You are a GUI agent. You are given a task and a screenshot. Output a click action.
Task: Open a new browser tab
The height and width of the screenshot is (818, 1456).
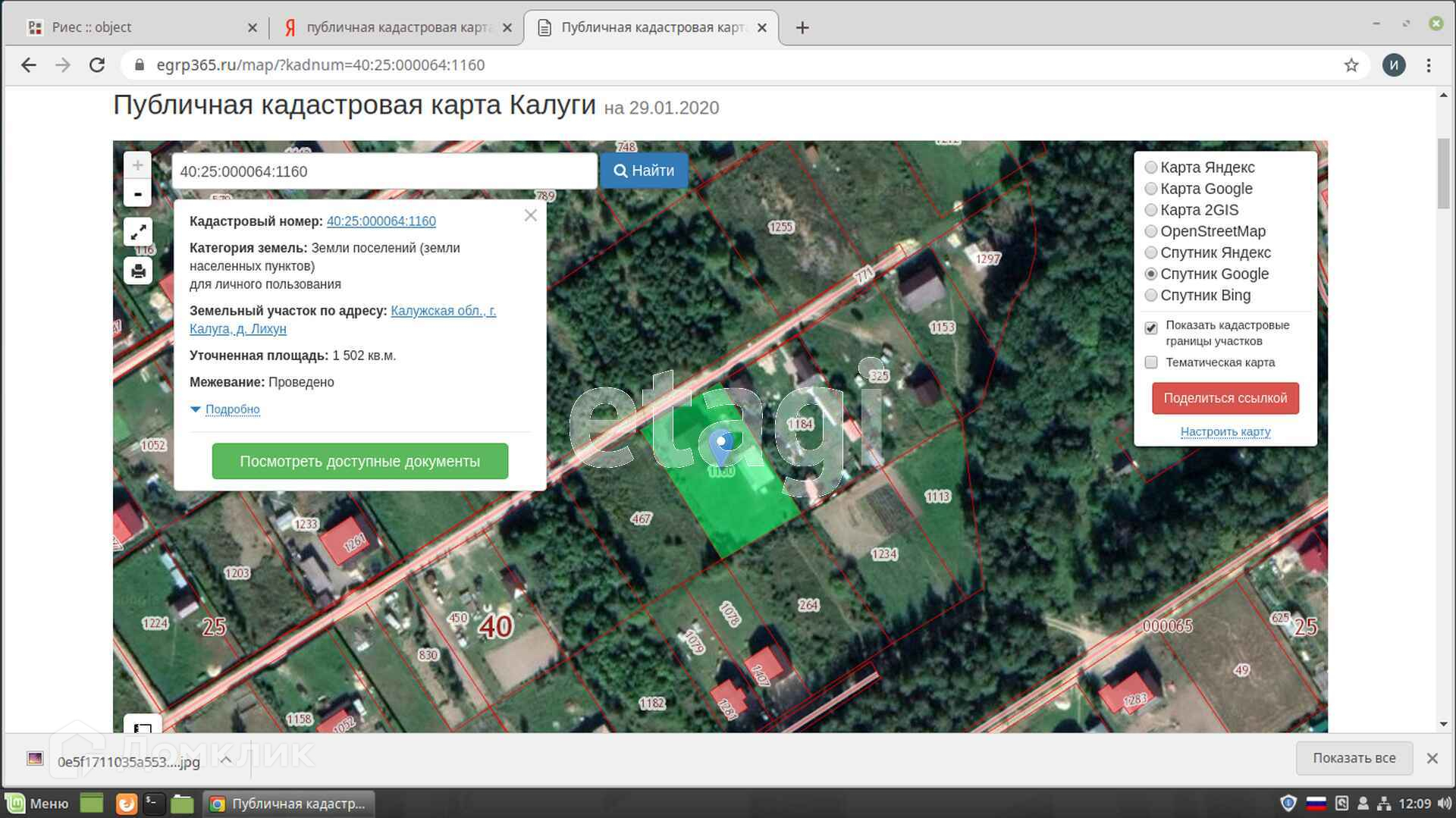pos(802,28)
